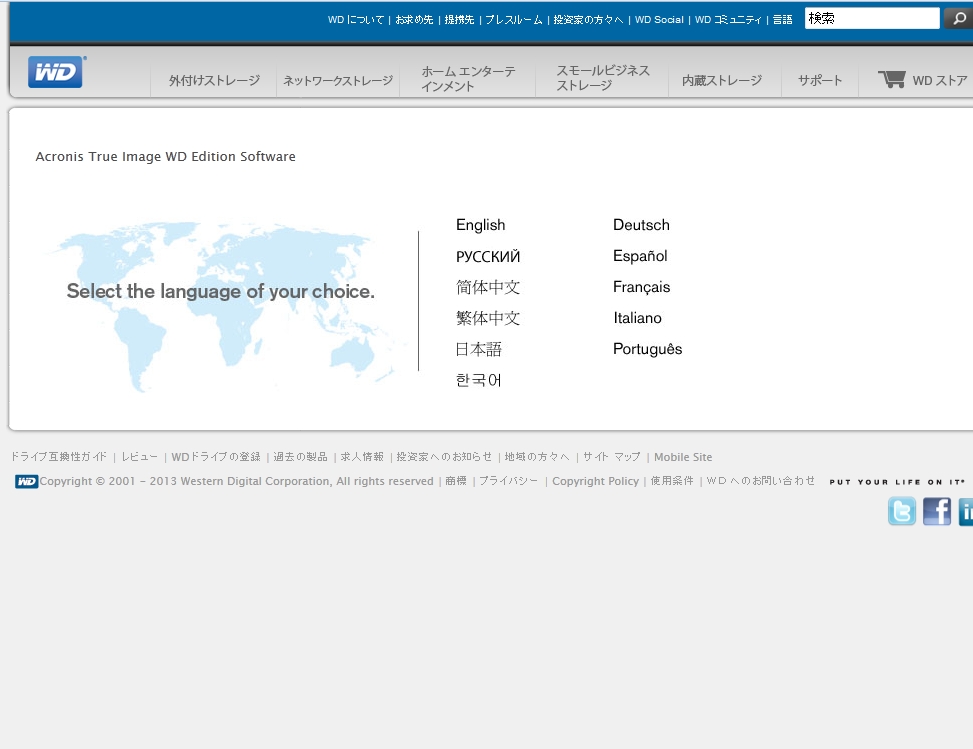Viewport: 973px width, 749px height.
Task: Select English language
Action: click(x=480, y=225)
